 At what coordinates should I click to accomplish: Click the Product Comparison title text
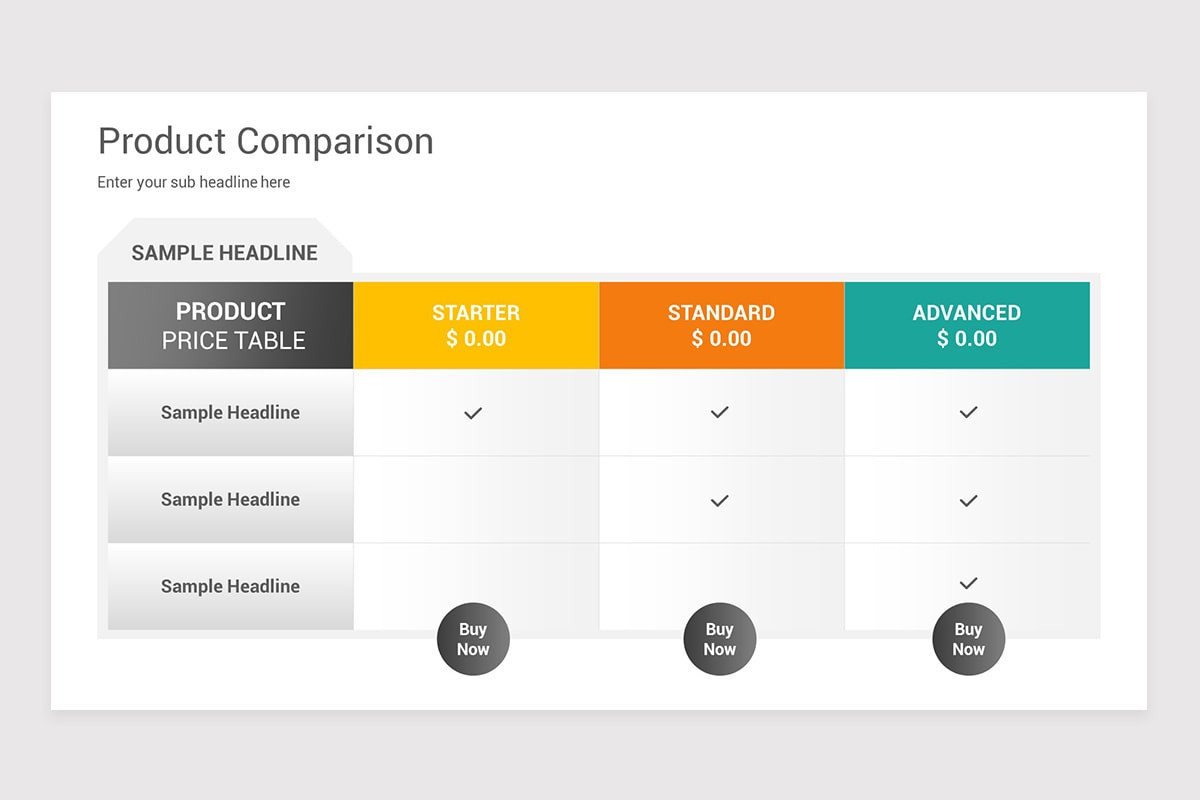point(266,141)
